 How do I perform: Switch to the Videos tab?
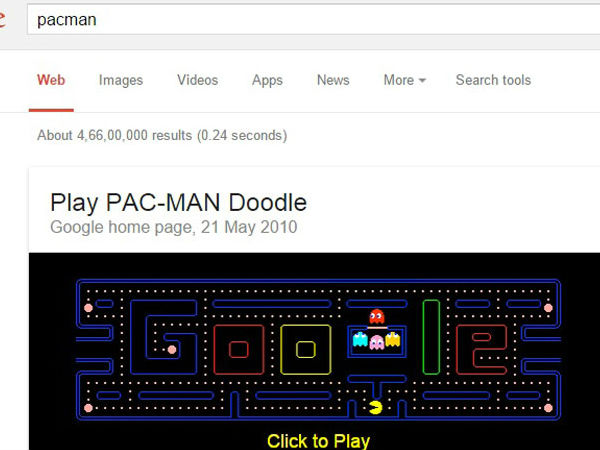point(197,80)
